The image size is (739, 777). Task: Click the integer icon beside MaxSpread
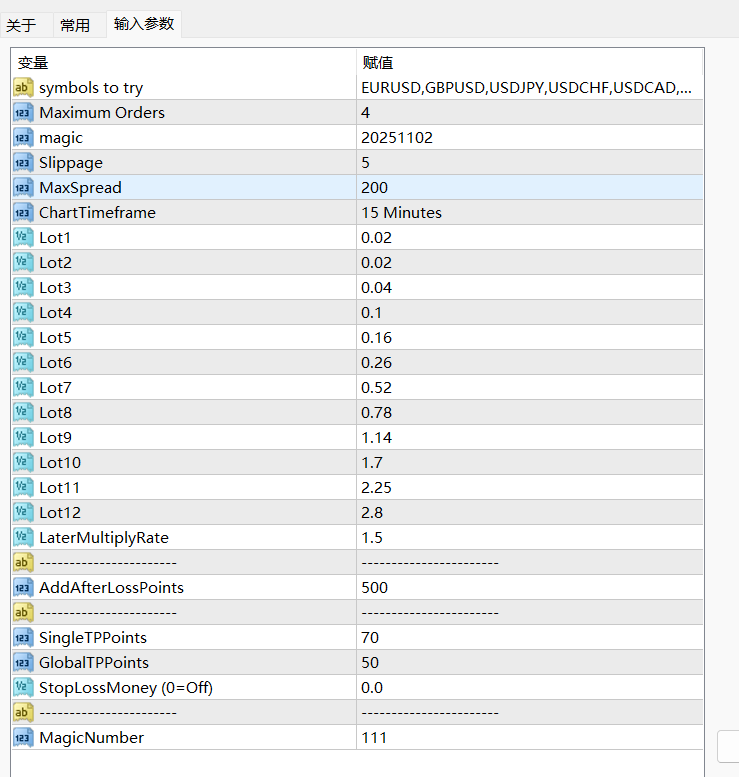click(23, 187)
